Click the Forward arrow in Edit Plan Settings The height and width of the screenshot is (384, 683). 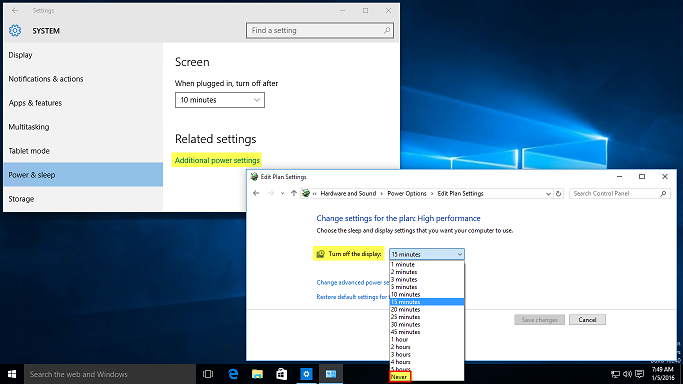coord(270,193)
